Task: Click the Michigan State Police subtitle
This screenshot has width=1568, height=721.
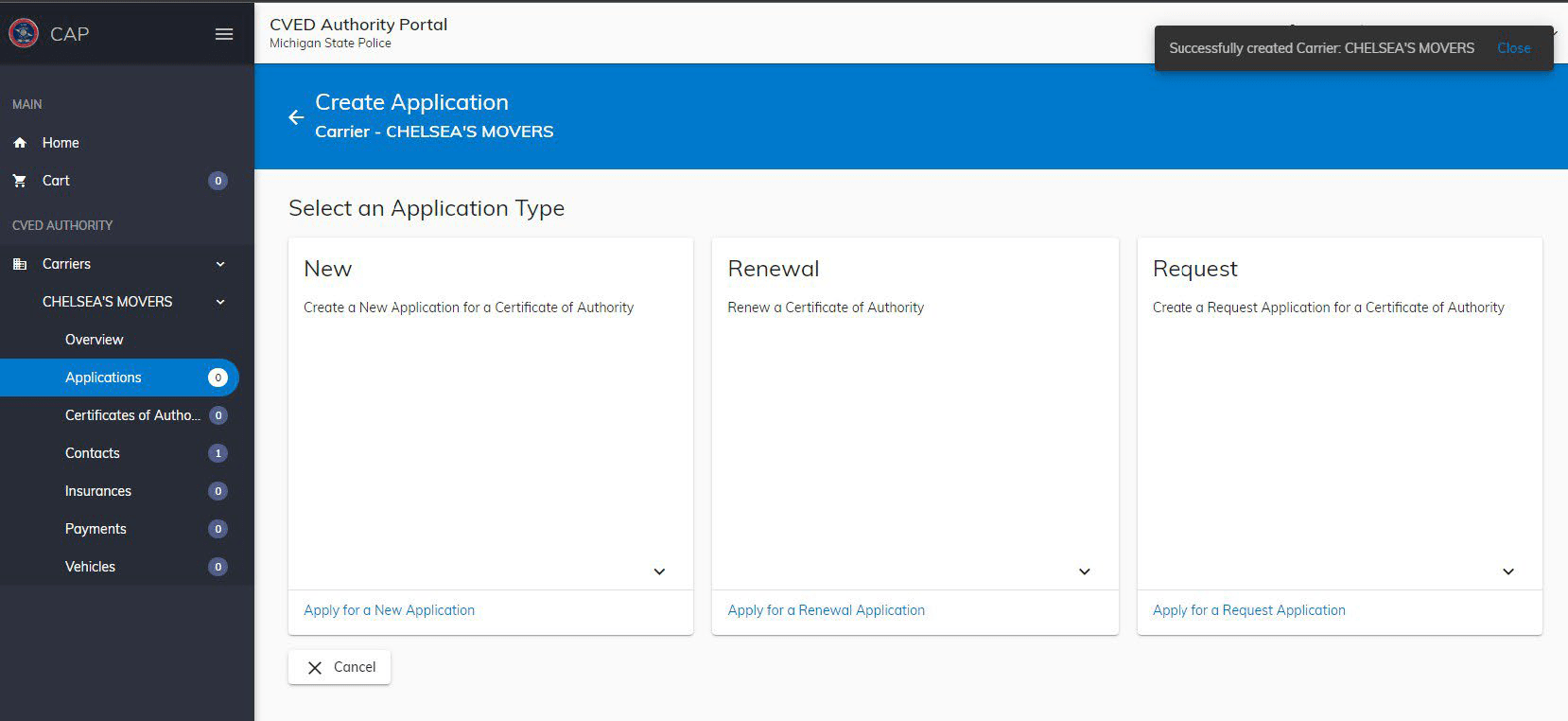Action: point(330,44)
